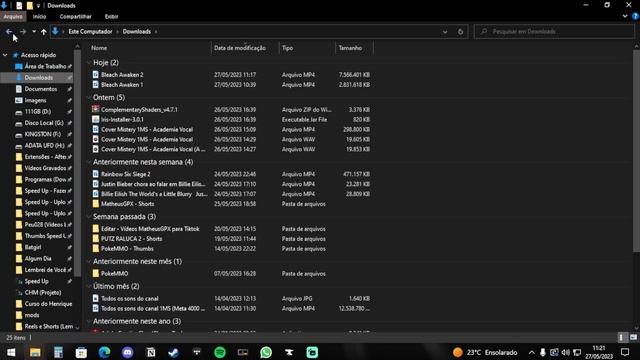Image resolution: width=640 pixels, height=360 pixels.
Task: Select Iris-Installer-3.0.1 jar file icon
Action: (96, 119)
